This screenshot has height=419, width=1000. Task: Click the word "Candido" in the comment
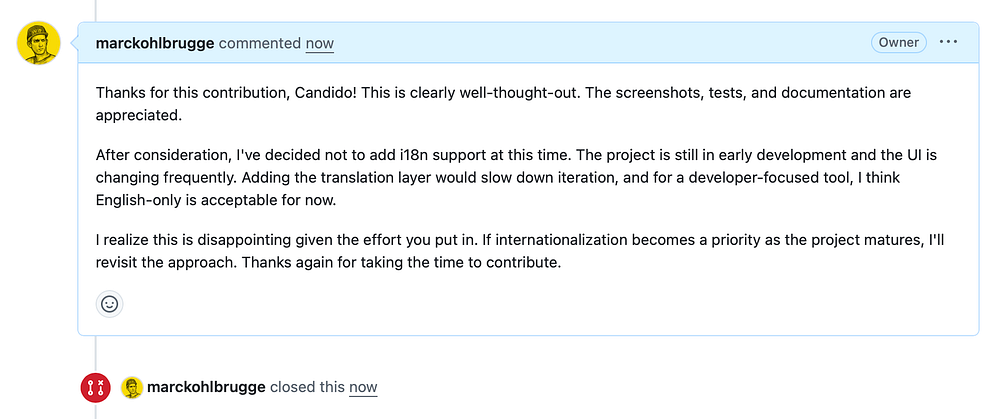pos(320,92)
